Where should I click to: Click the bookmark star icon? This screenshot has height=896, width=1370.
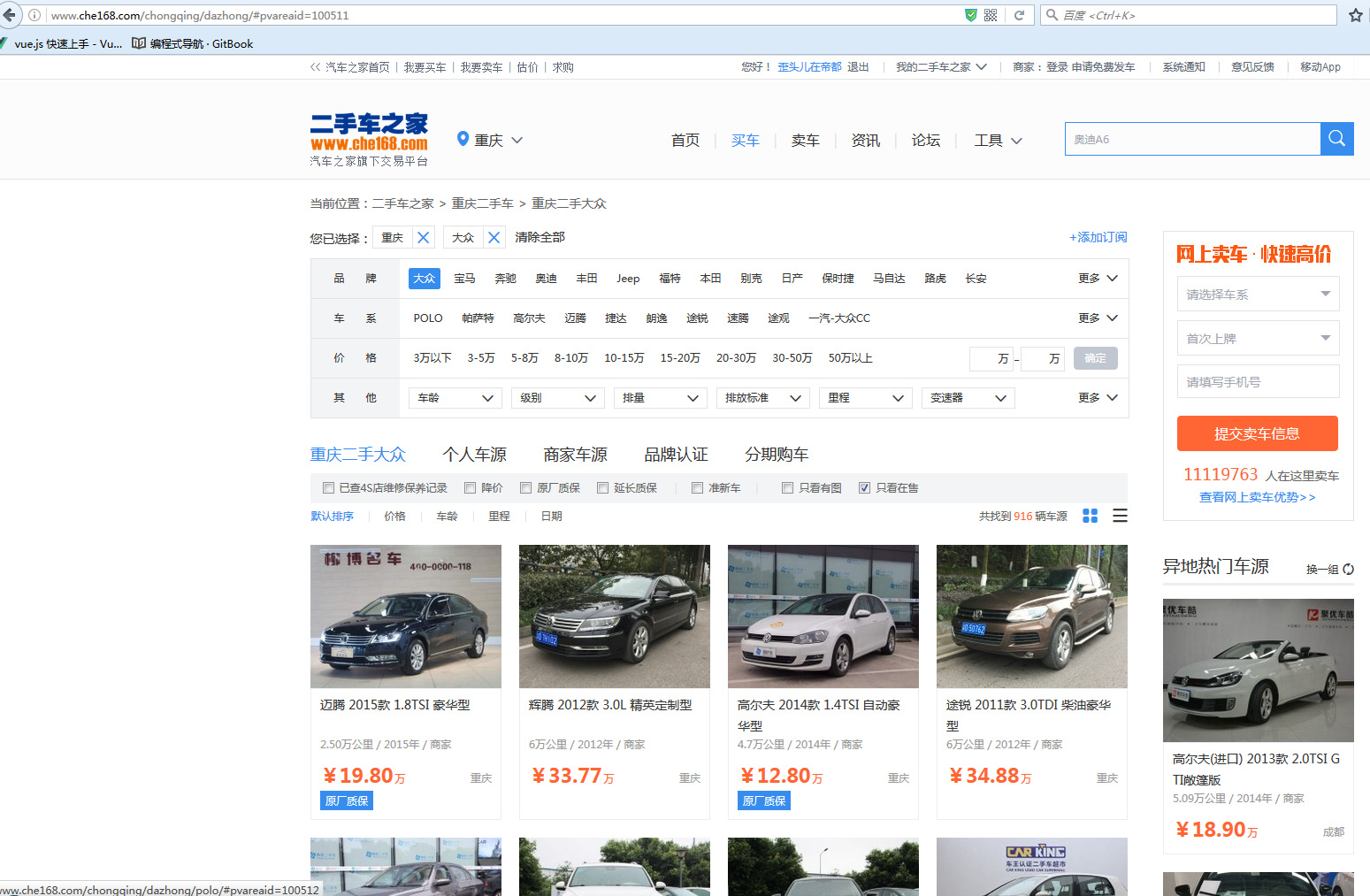point(1355,15)
